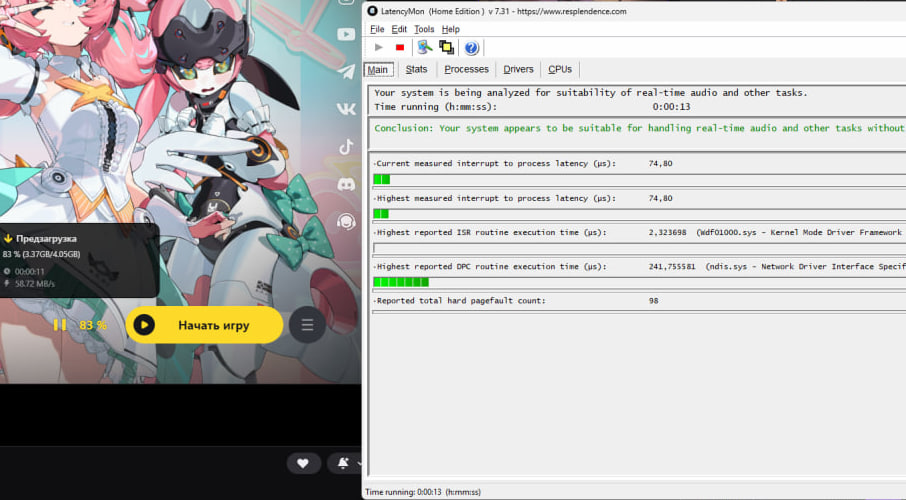The image size is (906, 500).
Task: Open LatencyMon help question mark icon
Action: pos(471,48)
